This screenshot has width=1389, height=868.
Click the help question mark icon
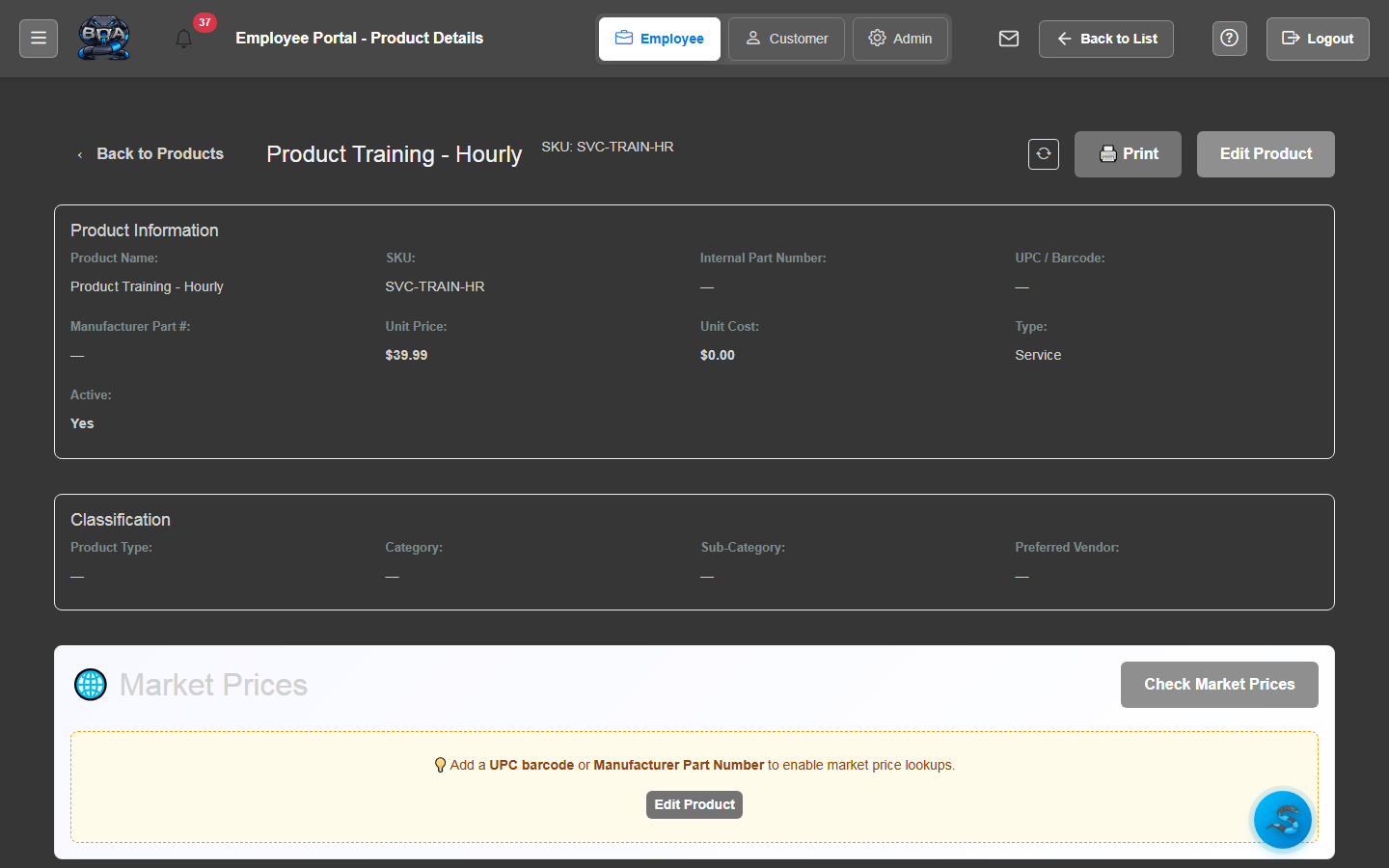(1229, 39)
